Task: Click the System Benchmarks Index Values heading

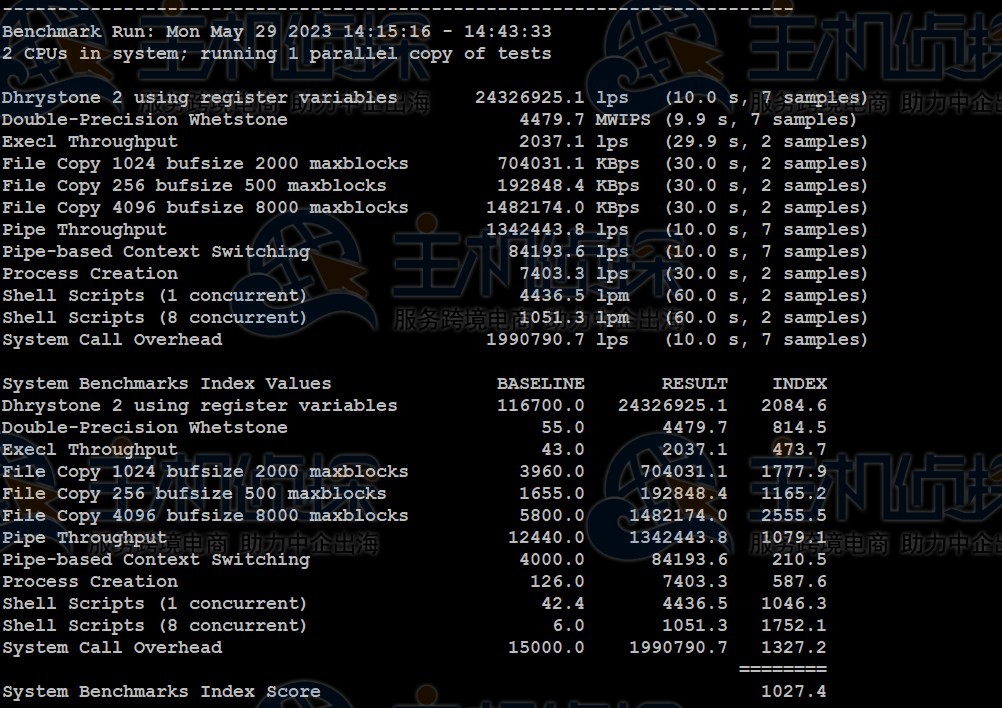Action: point(166,384)
